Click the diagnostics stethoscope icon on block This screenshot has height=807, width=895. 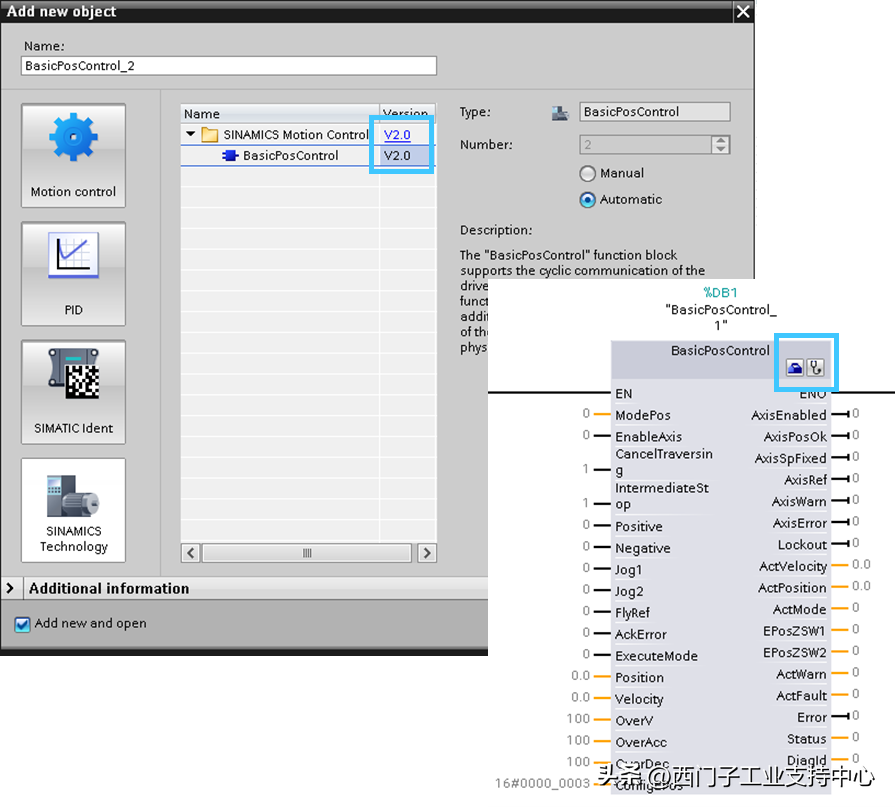click(816, 368)
